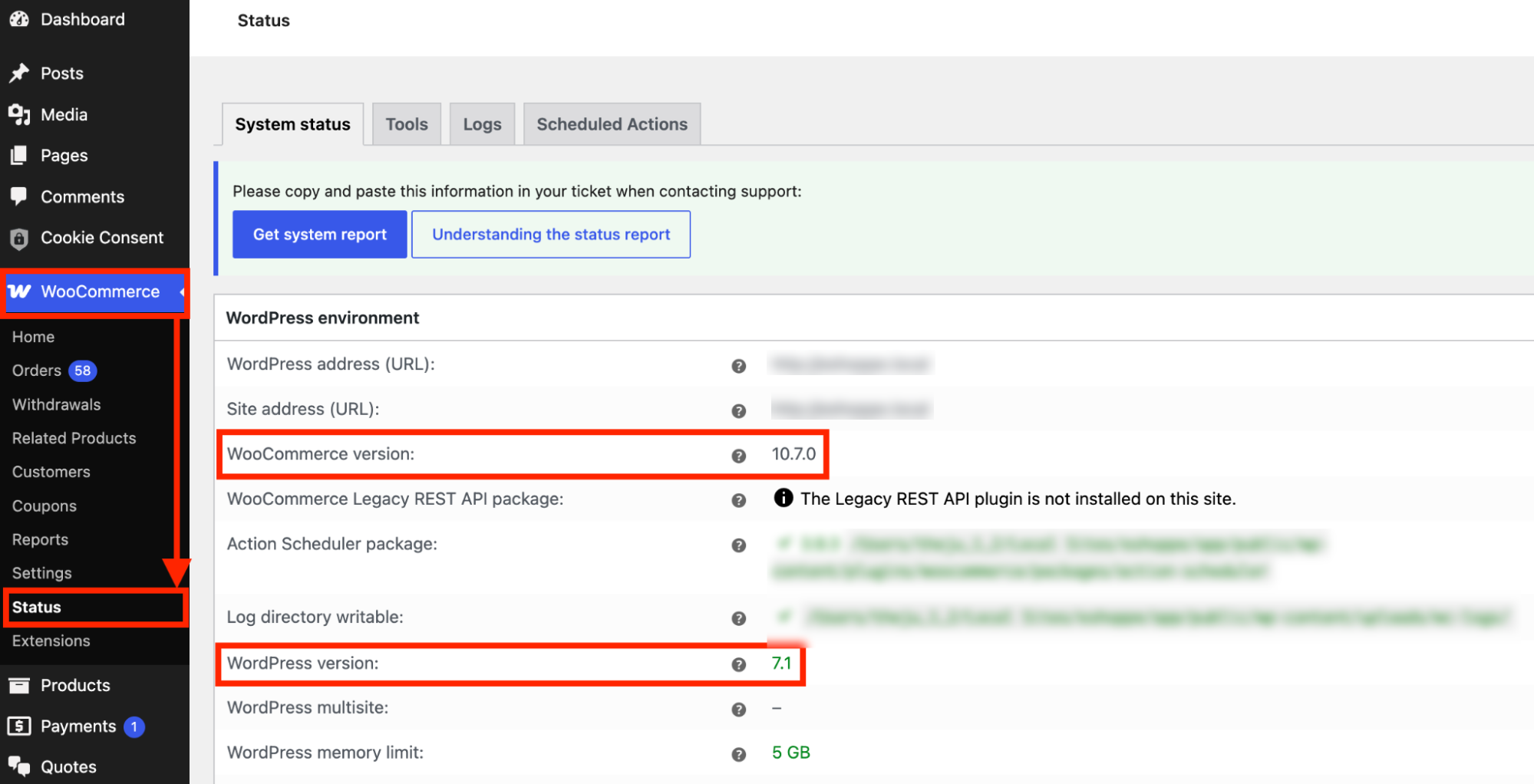Click the Payments notification badge showing 1

134,726
